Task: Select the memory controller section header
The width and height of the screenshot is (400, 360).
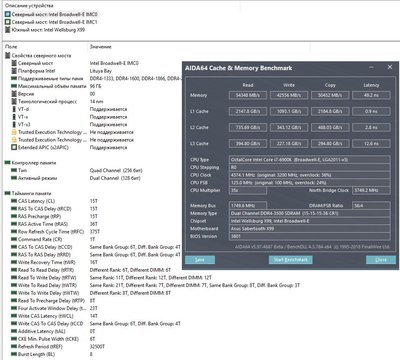Action: [x=31, y=163]
